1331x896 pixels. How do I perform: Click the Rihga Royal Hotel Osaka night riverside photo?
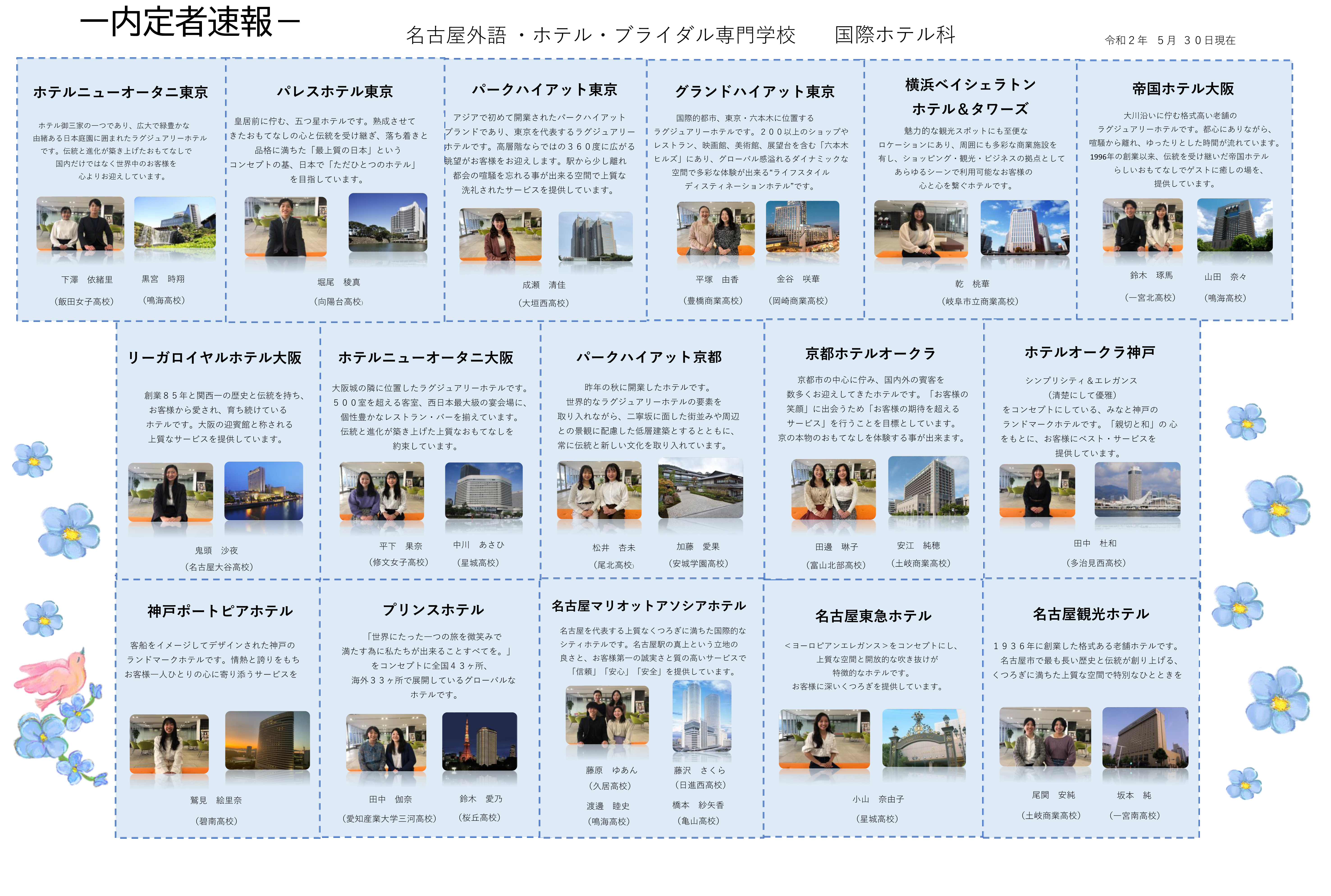click(263, 491)
